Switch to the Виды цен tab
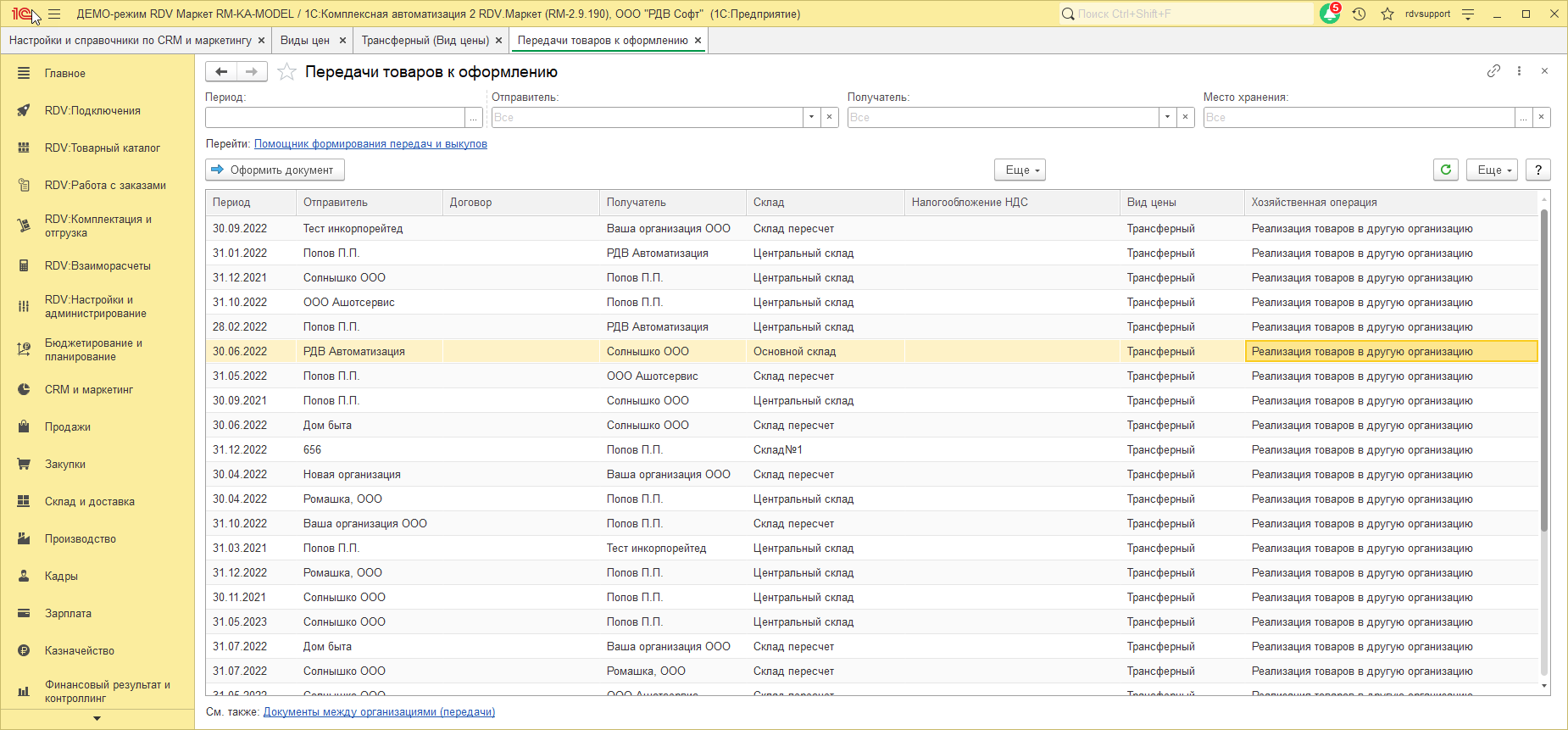 [x=304, y=41]
